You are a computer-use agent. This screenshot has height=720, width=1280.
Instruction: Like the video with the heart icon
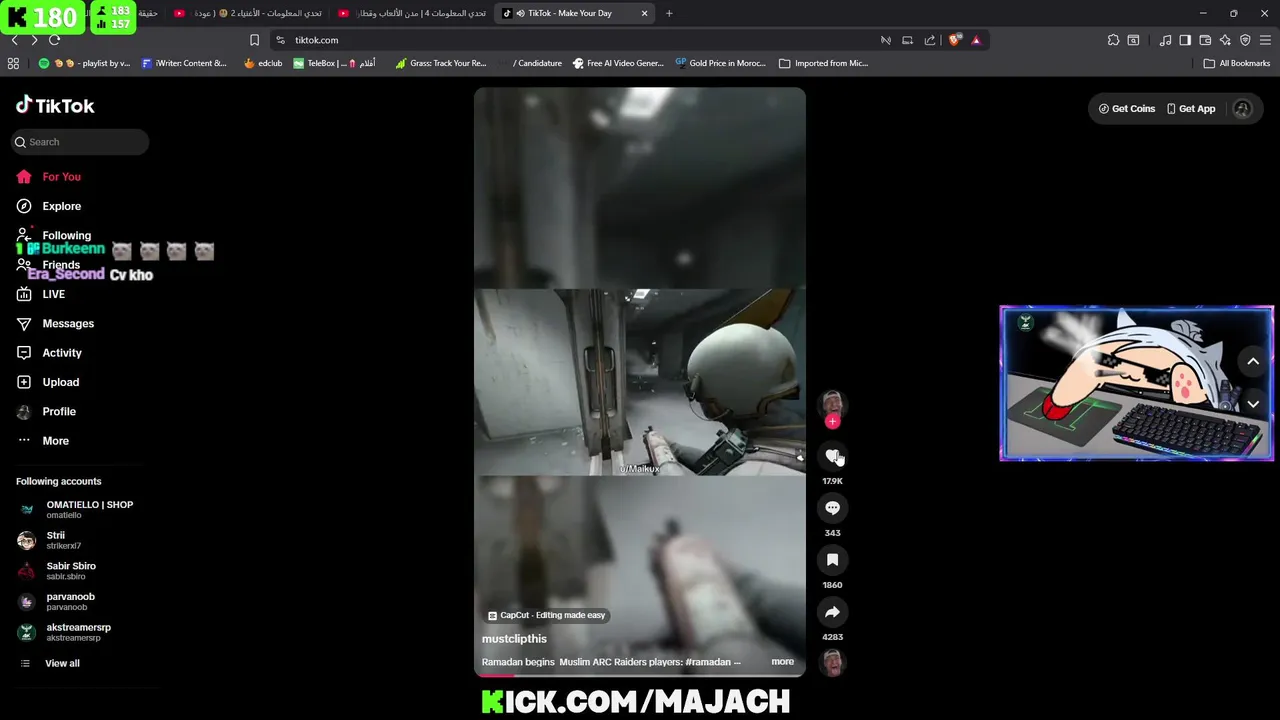click(832, 456)
